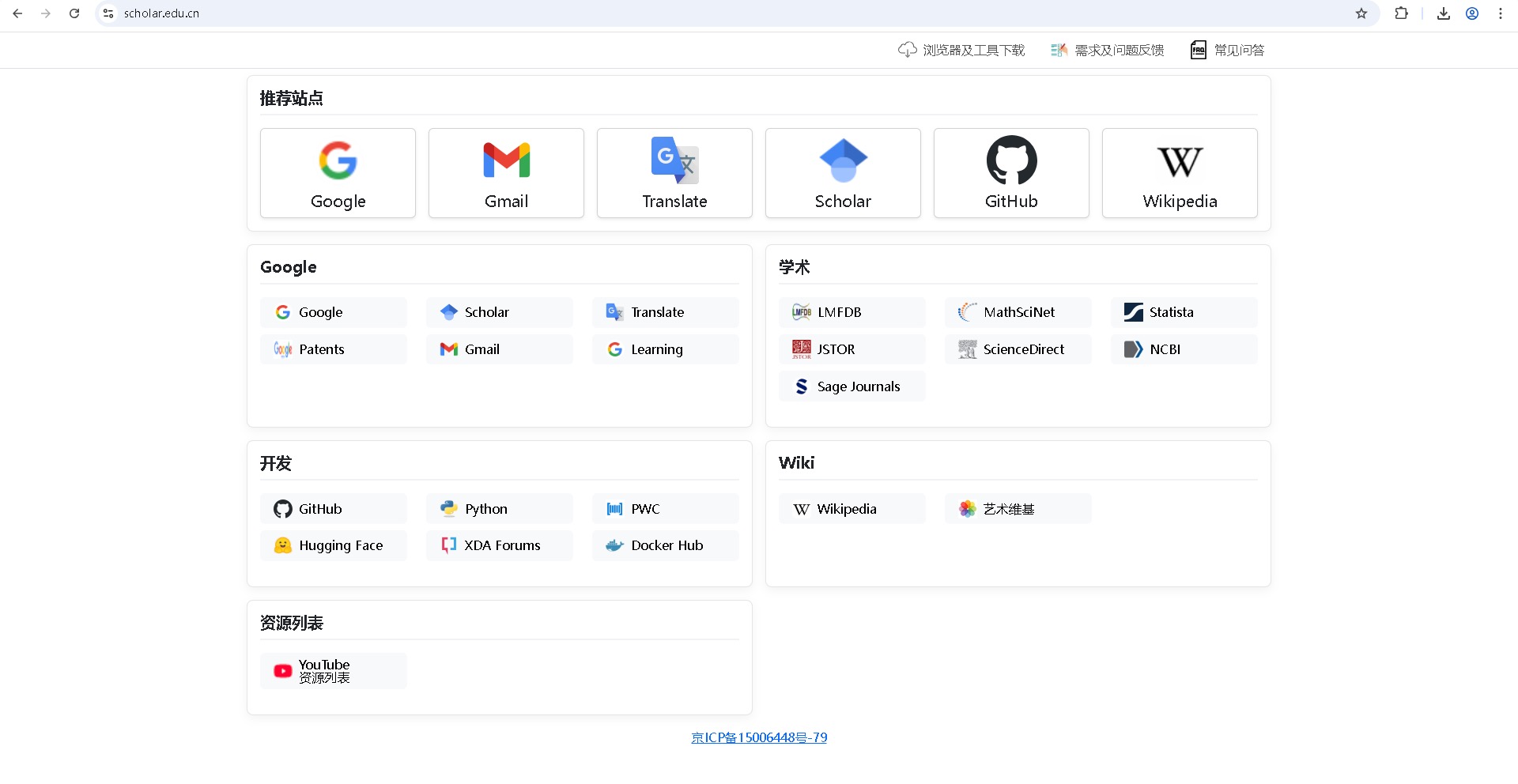Viewport: 1518px width, 784px height.
Task: Open the large Translate card in 推荐站点
Action: (674, 173)
